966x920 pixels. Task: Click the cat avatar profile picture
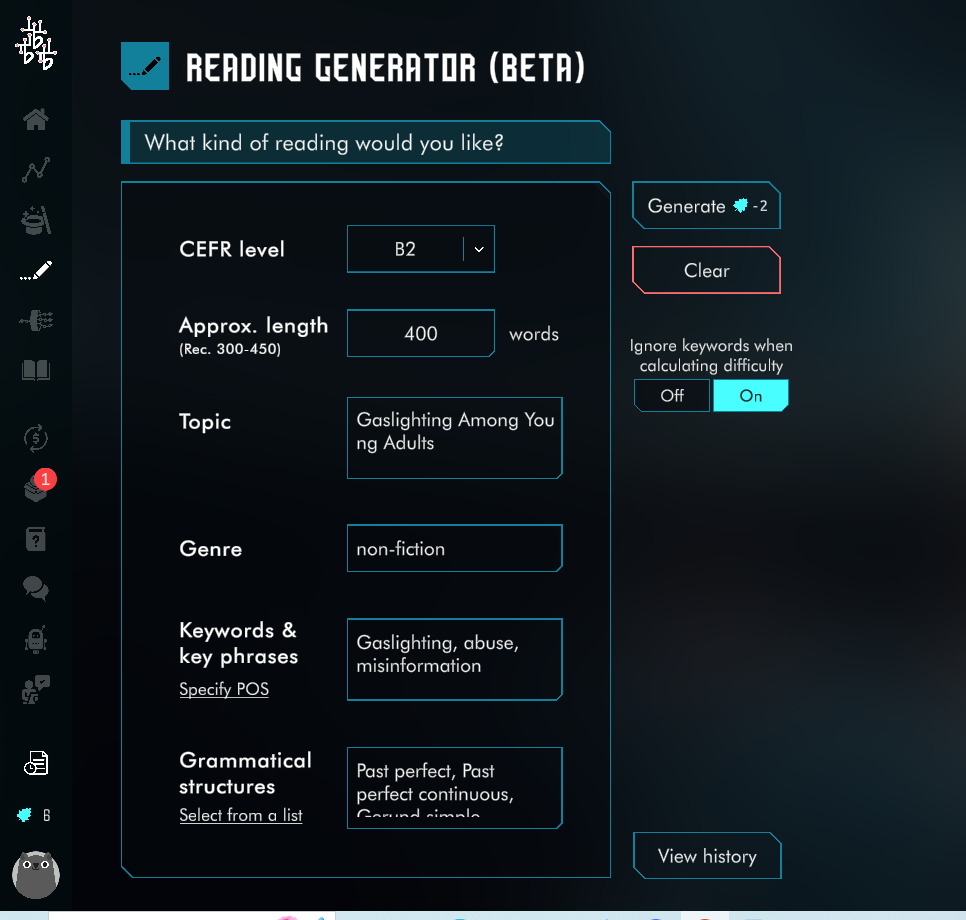(x=36, y=874)
